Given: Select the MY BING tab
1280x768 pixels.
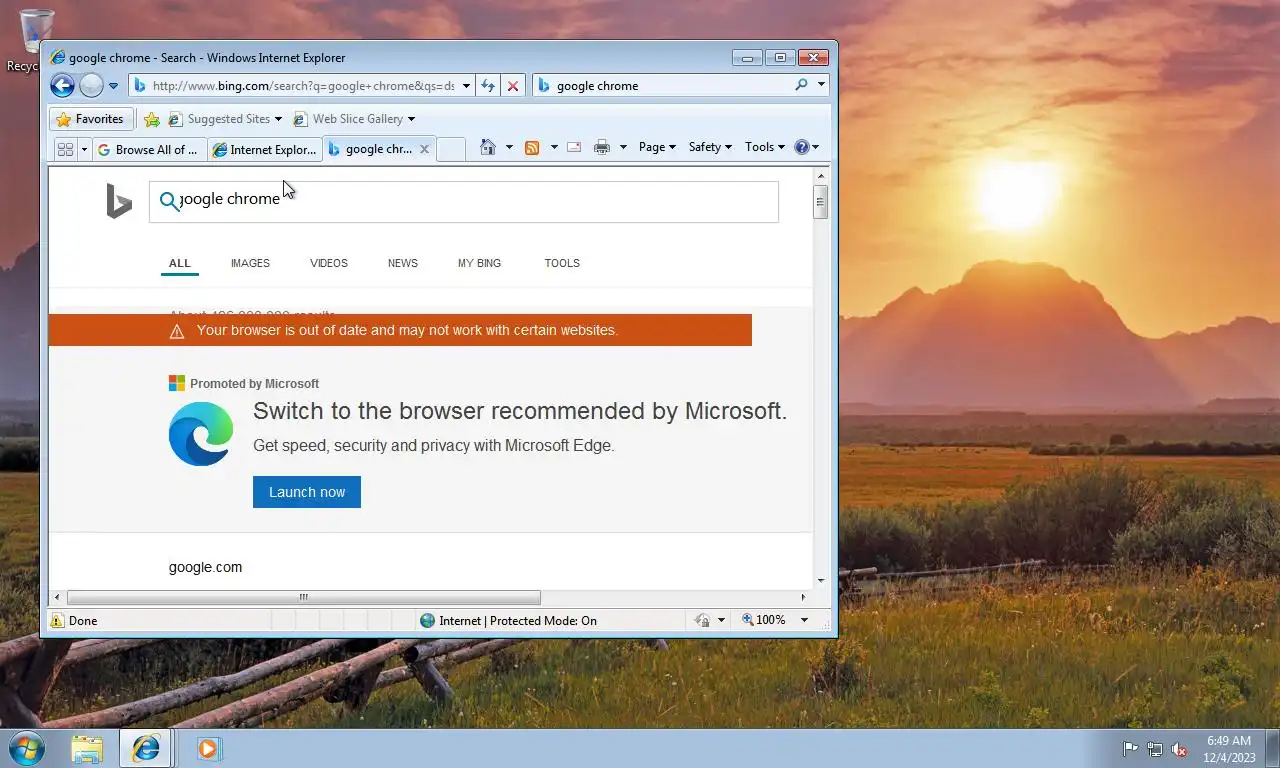Looking at the screenshot, I should tap(479, 264).
